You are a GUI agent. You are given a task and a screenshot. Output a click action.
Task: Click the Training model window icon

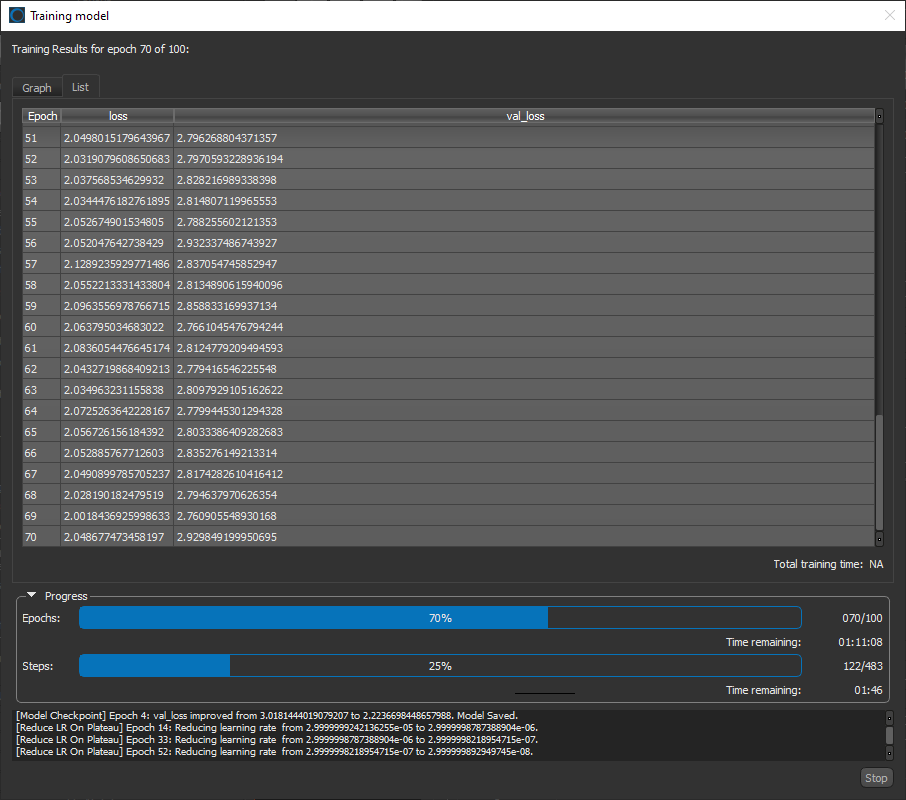[17, 16]
